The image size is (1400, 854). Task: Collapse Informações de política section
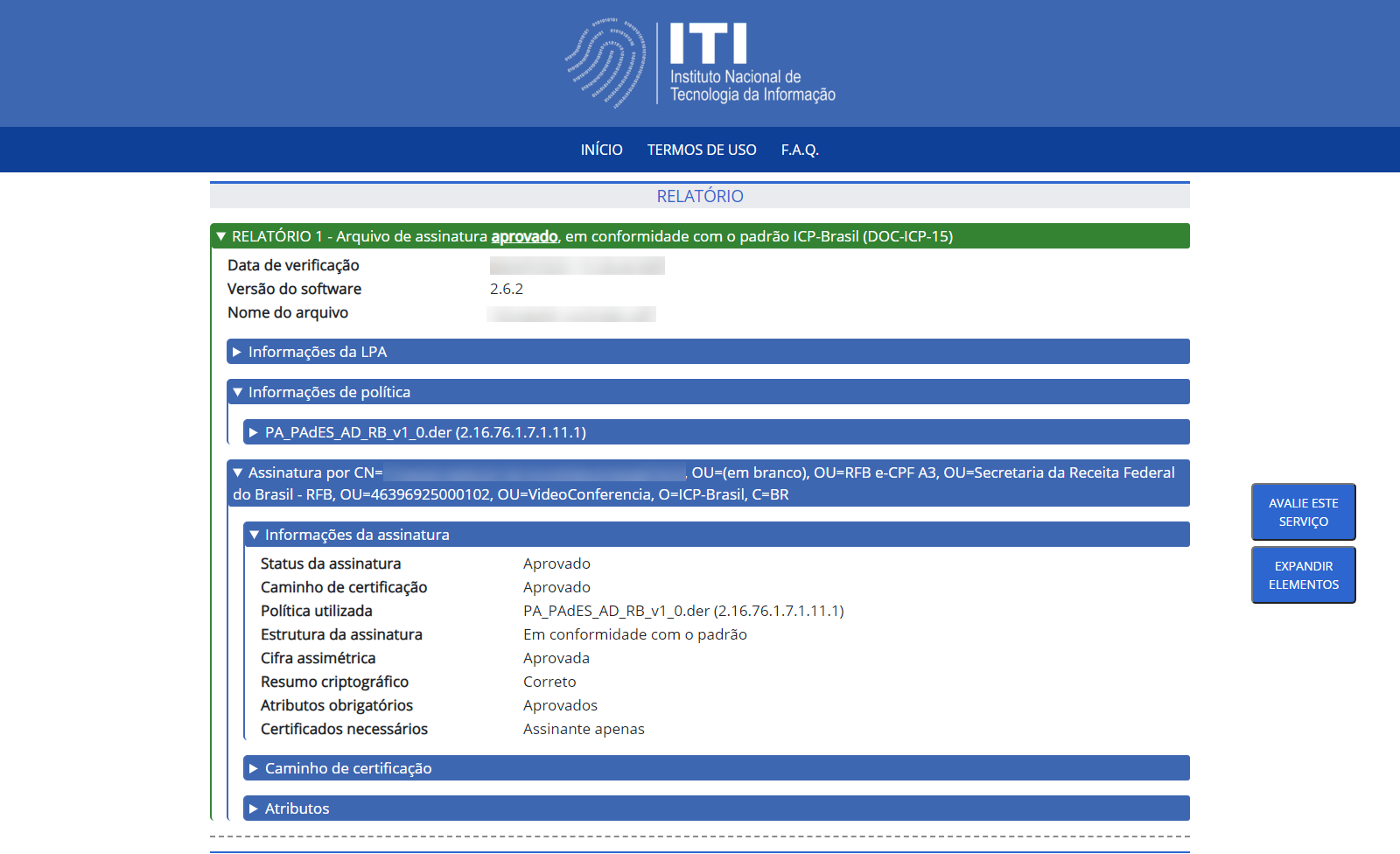coord(708,392)
